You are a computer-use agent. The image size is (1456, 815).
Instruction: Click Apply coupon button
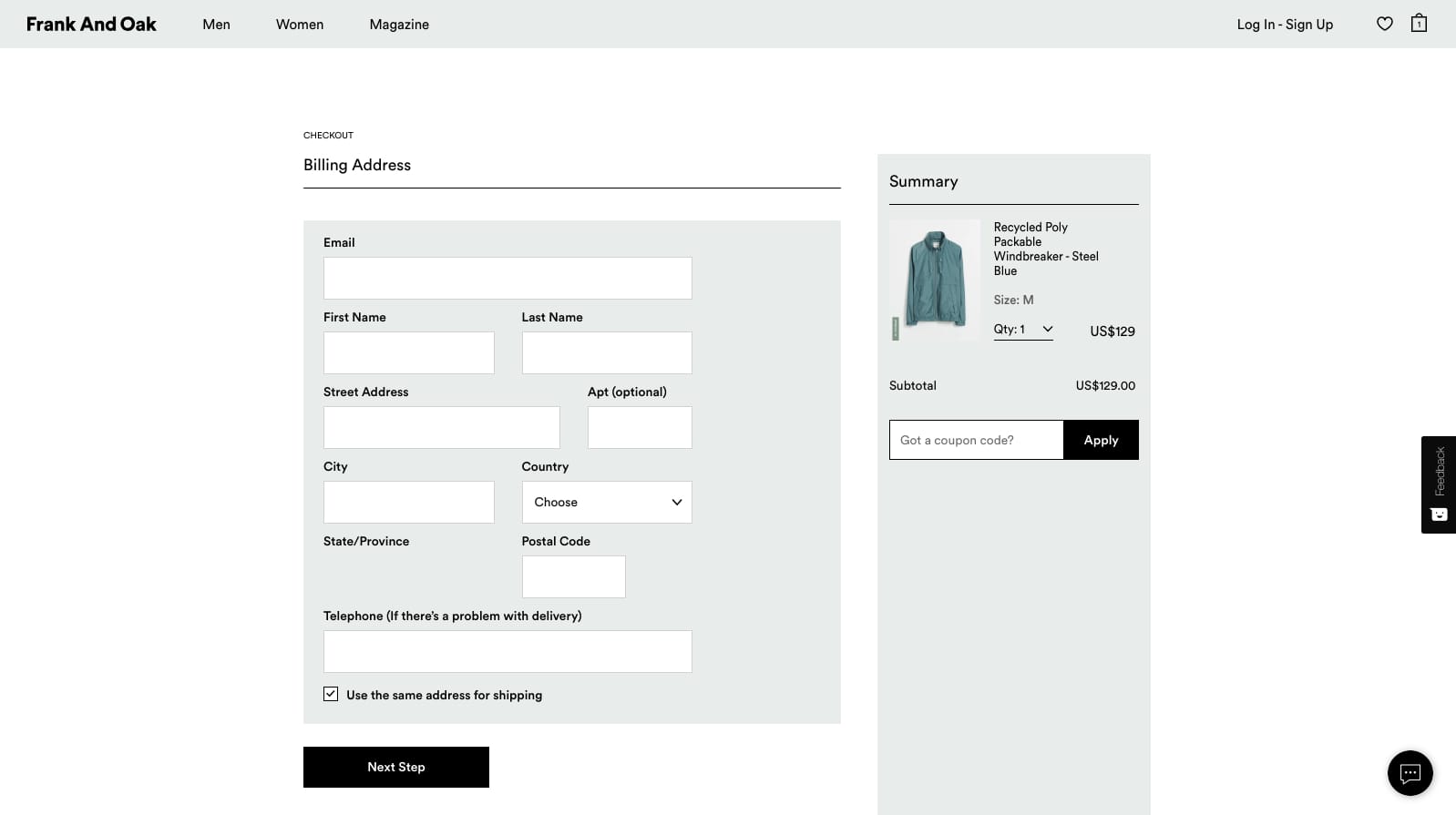1101,440
